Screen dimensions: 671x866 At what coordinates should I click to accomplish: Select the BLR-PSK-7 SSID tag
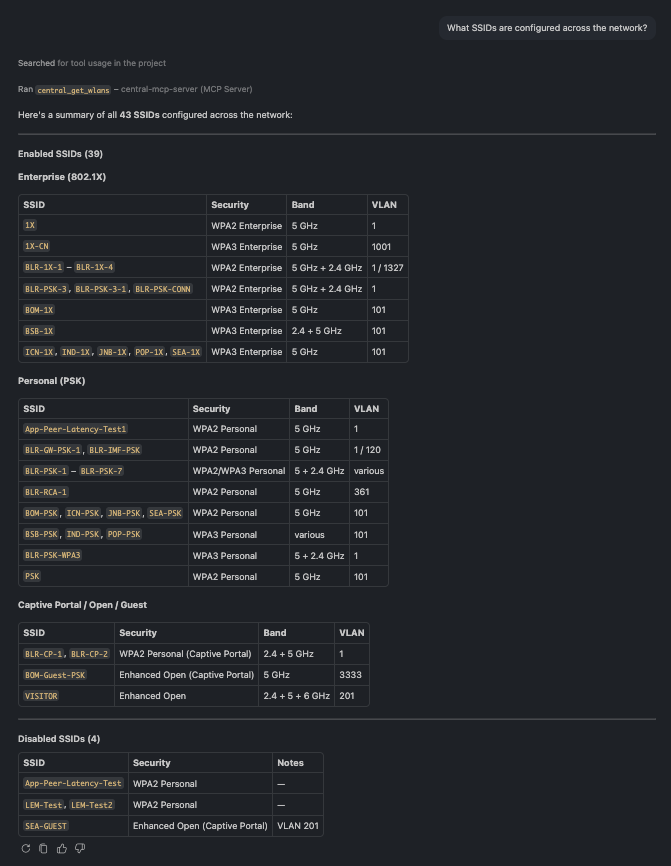[101, 471]
